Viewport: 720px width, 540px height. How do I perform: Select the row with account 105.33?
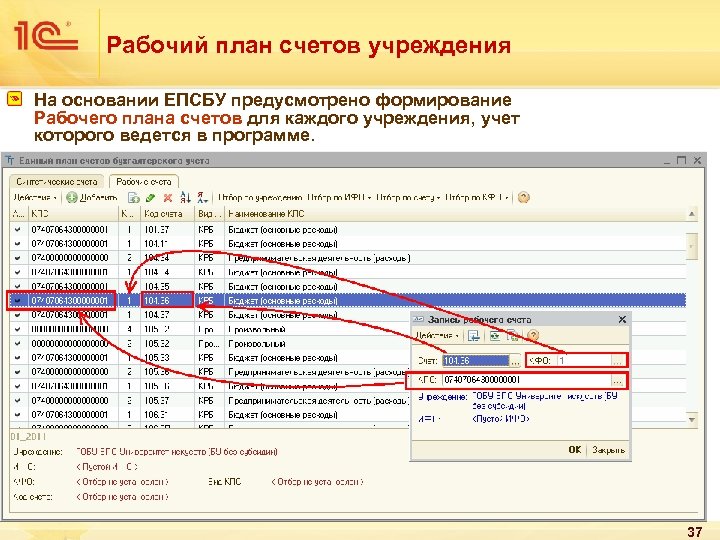point(348,358)
